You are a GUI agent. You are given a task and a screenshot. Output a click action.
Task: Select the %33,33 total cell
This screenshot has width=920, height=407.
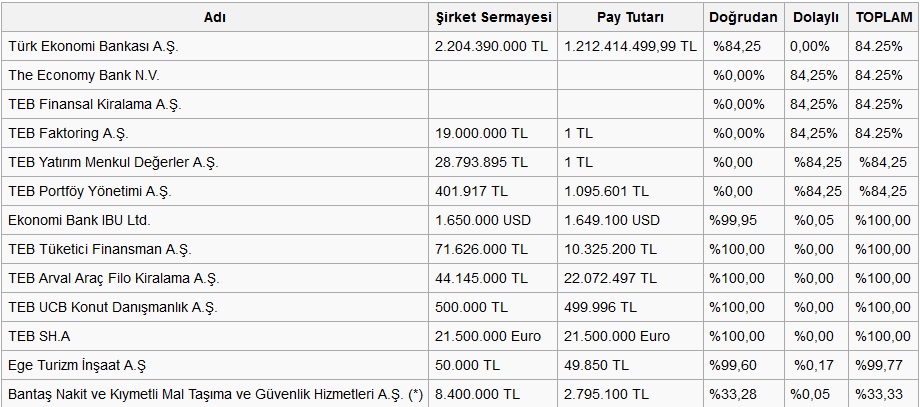(883, 394)
